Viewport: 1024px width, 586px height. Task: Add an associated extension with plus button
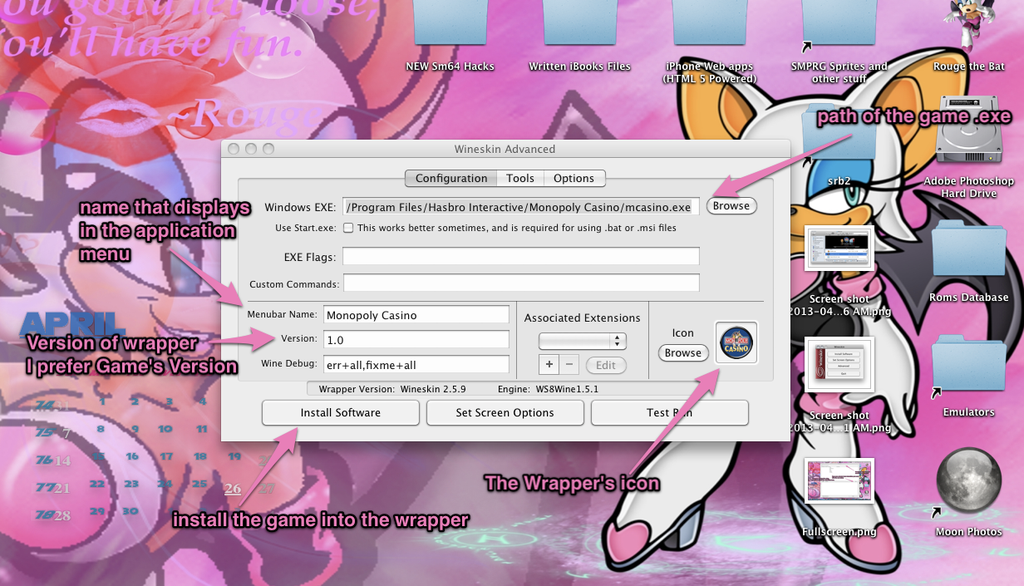pyautogui.click(x=549, y=365)
